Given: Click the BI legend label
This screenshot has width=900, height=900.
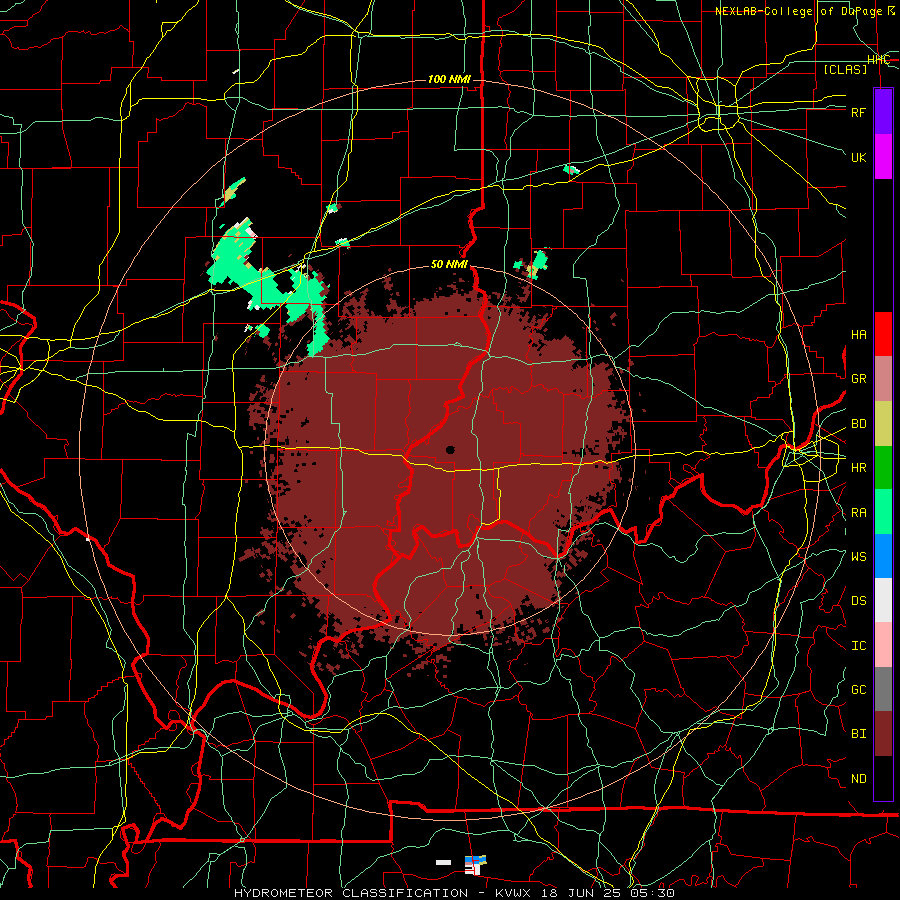Looking at the screenshot, I should point(859,734).
